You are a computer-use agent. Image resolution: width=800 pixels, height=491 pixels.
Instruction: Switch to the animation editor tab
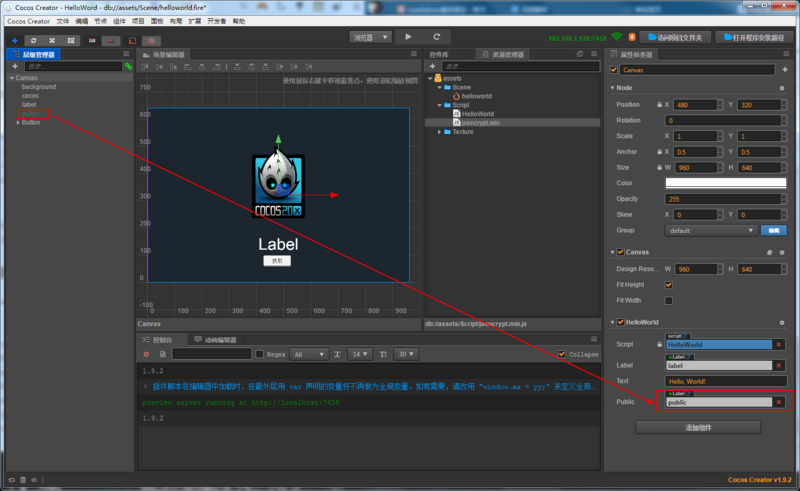pos(215,340)
